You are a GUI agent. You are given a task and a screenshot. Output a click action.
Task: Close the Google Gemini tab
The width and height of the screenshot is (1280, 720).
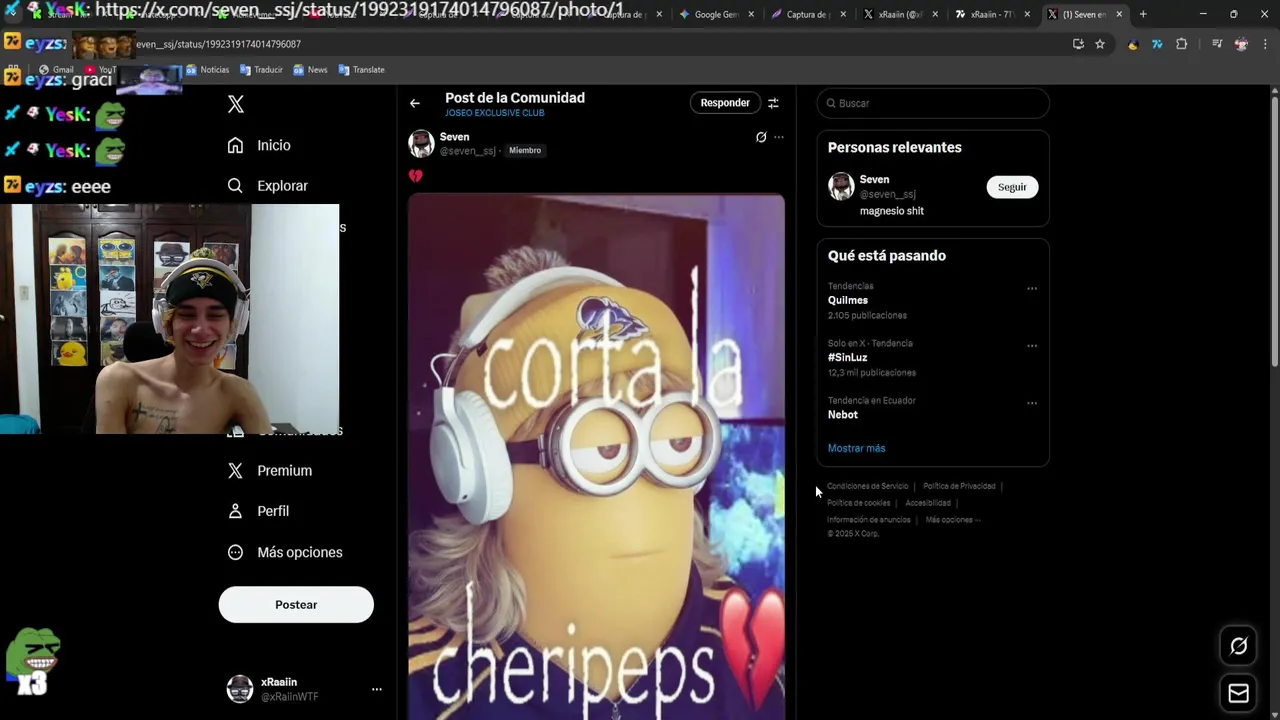(x=752, y=14)
